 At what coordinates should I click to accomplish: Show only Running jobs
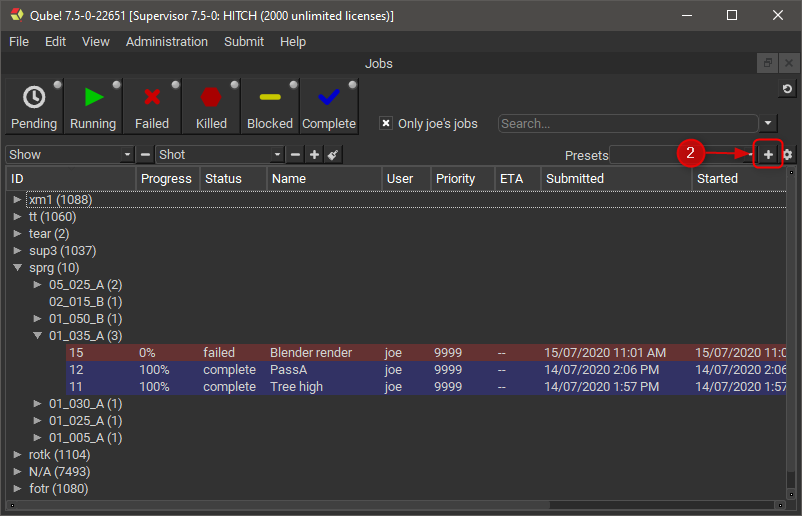(x=92, y=106)
